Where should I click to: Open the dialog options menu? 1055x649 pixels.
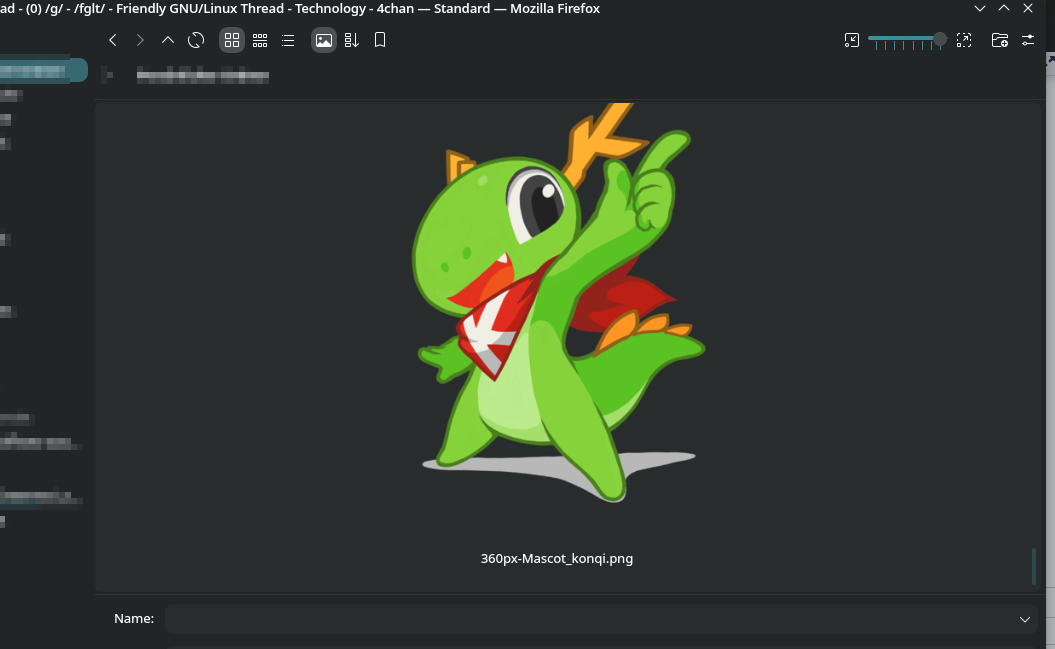point(1028,40)
